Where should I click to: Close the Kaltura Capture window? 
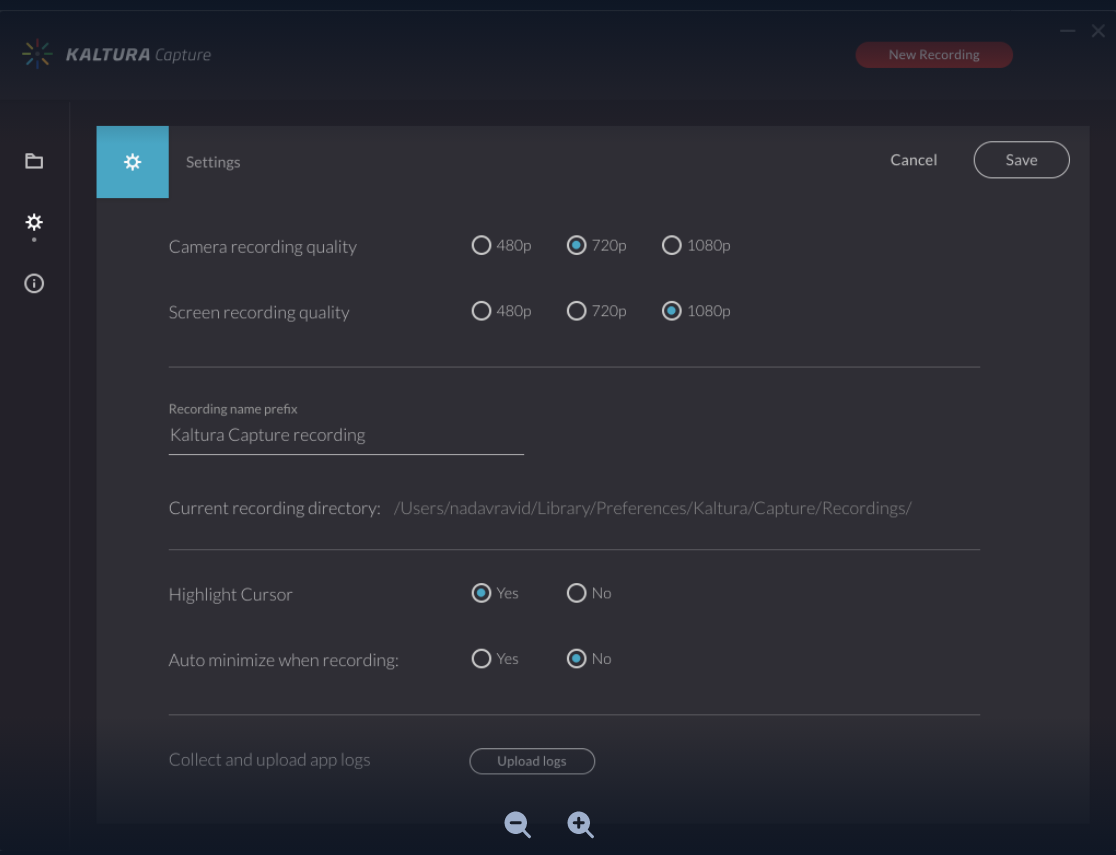[x=1098, y=31]
